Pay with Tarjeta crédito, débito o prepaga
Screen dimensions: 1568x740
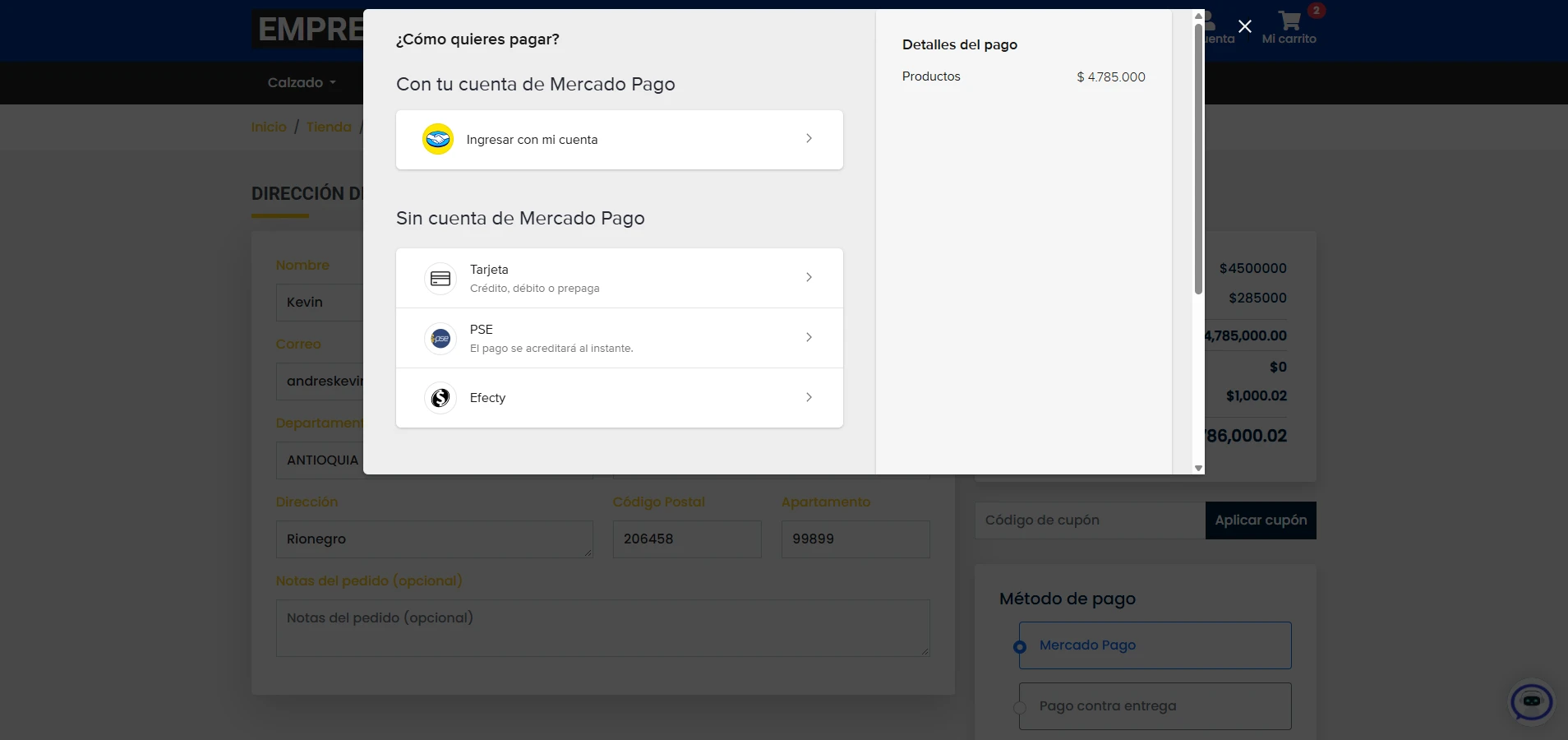pyautogui.click(x=620, y=278)
